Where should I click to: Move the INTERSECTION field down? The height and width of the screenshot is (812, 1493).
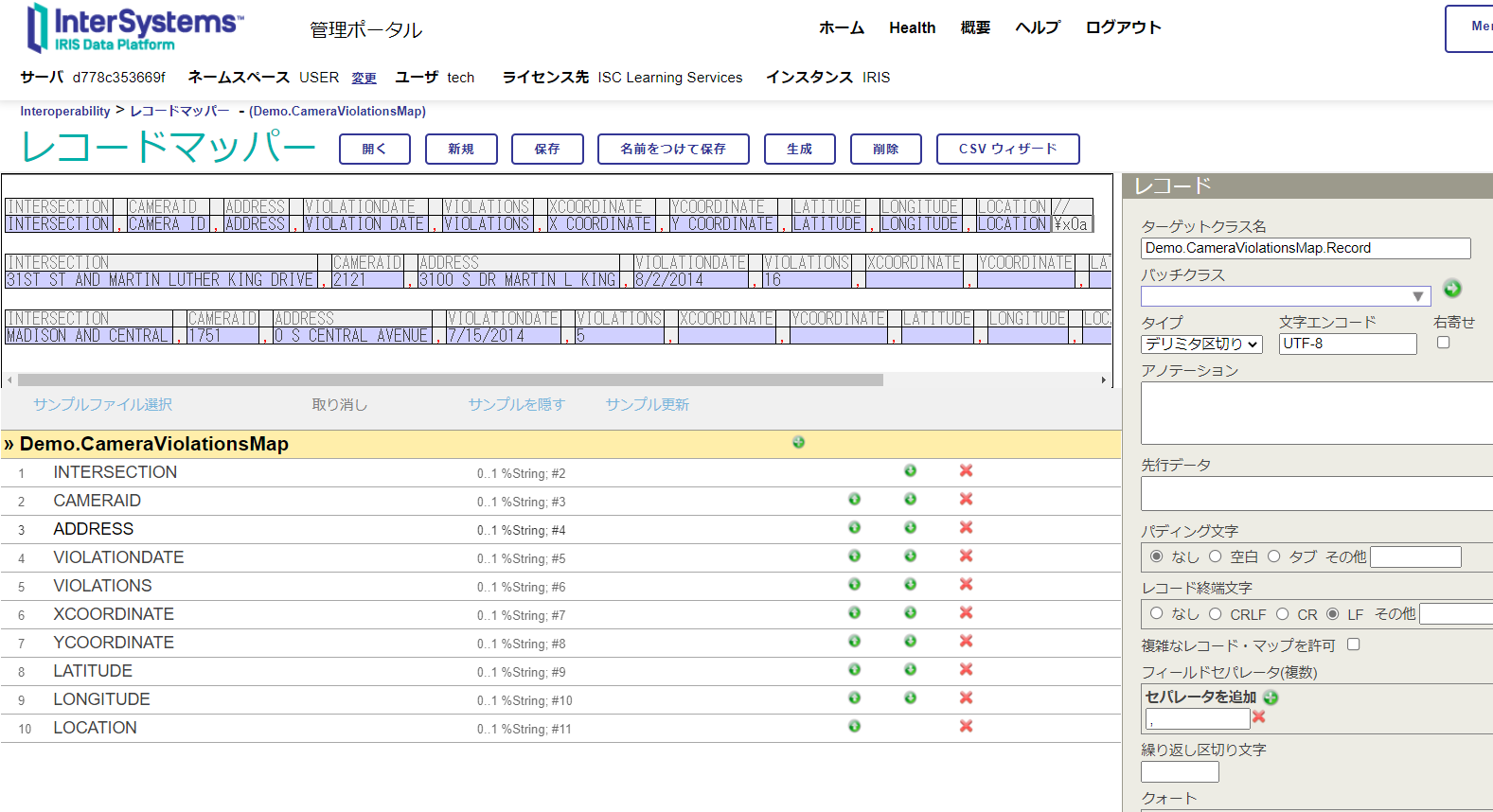910,471
